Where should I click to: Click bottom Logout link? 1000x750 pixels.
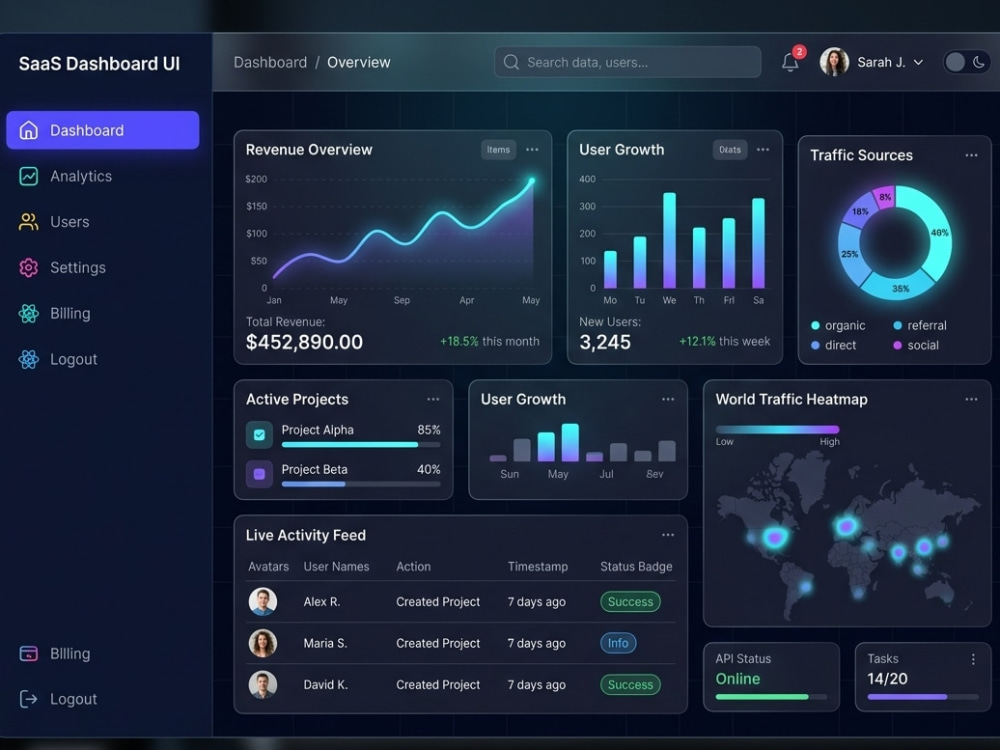(x=73, y=700)
